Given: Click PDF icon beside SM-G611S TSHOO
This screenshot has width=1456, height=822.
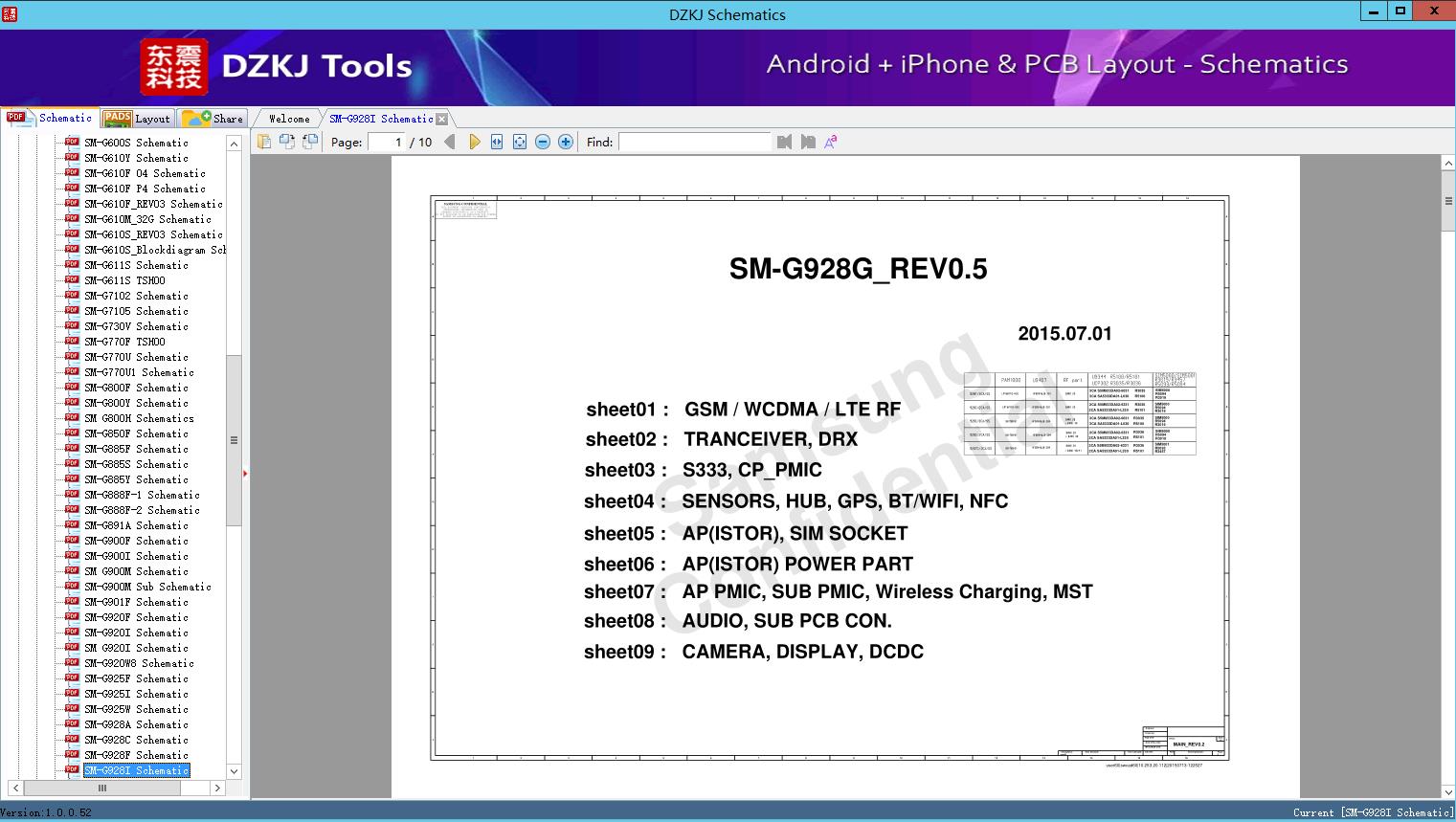Looking at the screenshot, I should click(72, 280).
